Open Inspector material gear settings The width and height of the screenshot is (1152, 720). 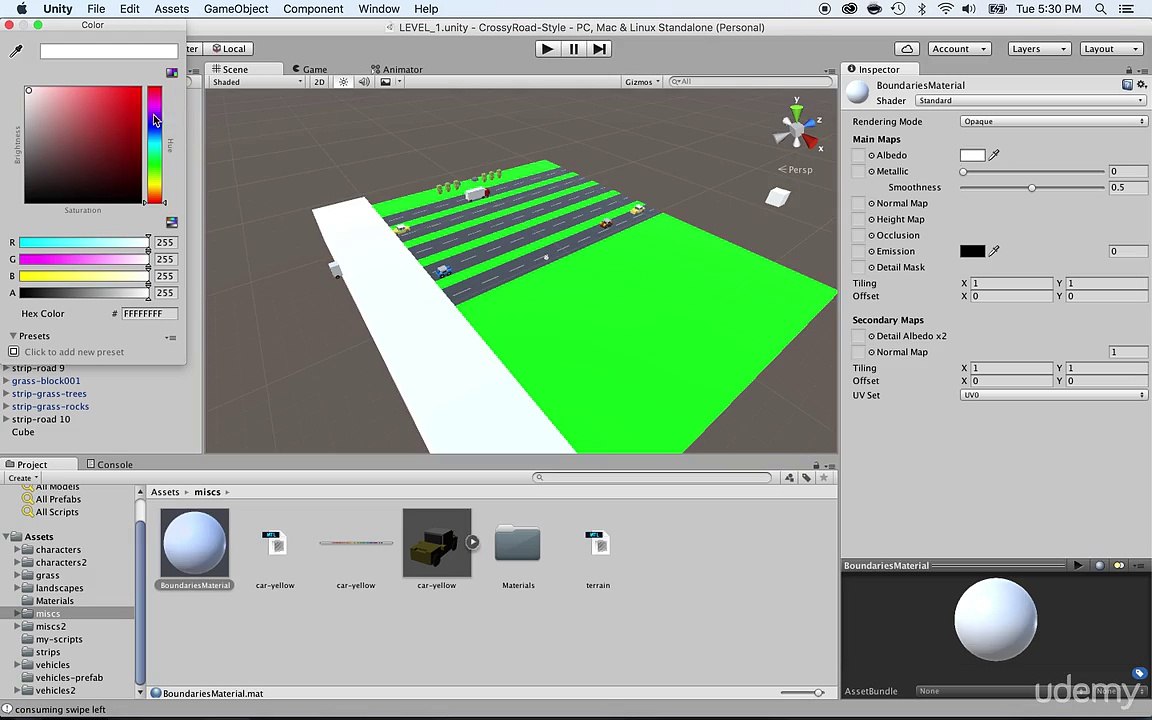[1142, 85]
